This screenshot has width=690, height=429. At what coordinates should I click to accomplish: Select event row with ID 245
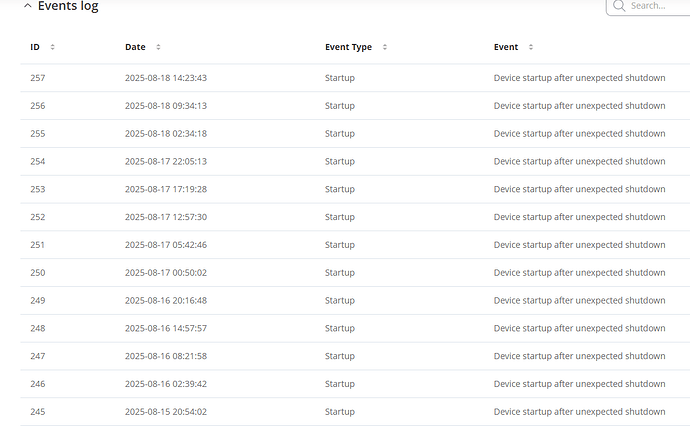click(38, 411)
